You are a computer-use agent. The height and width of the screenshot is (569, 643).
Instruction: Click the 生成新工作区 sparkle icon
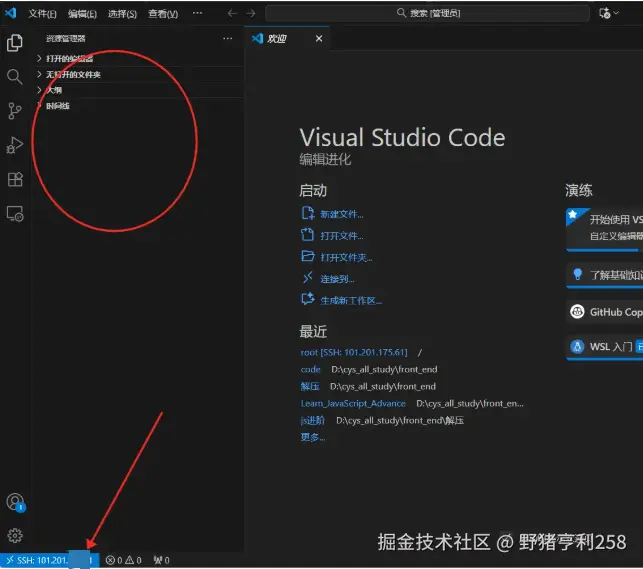click(308, 299)
